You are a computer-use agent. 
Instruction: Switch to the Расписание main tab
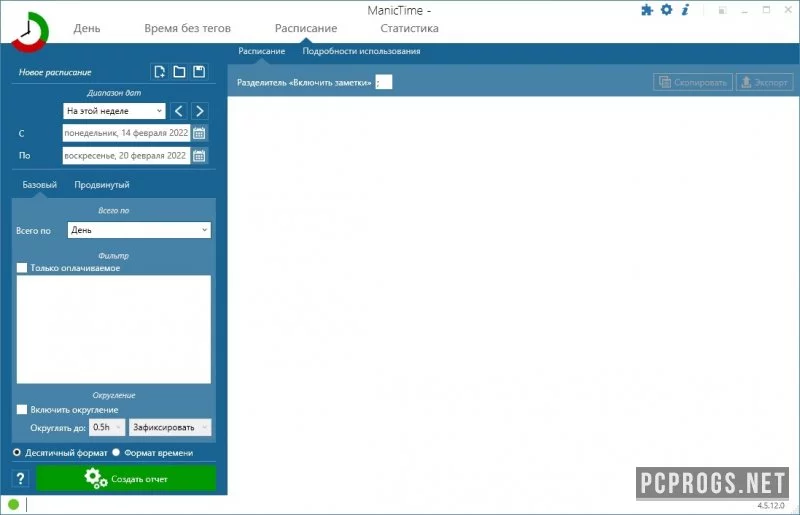306,28
